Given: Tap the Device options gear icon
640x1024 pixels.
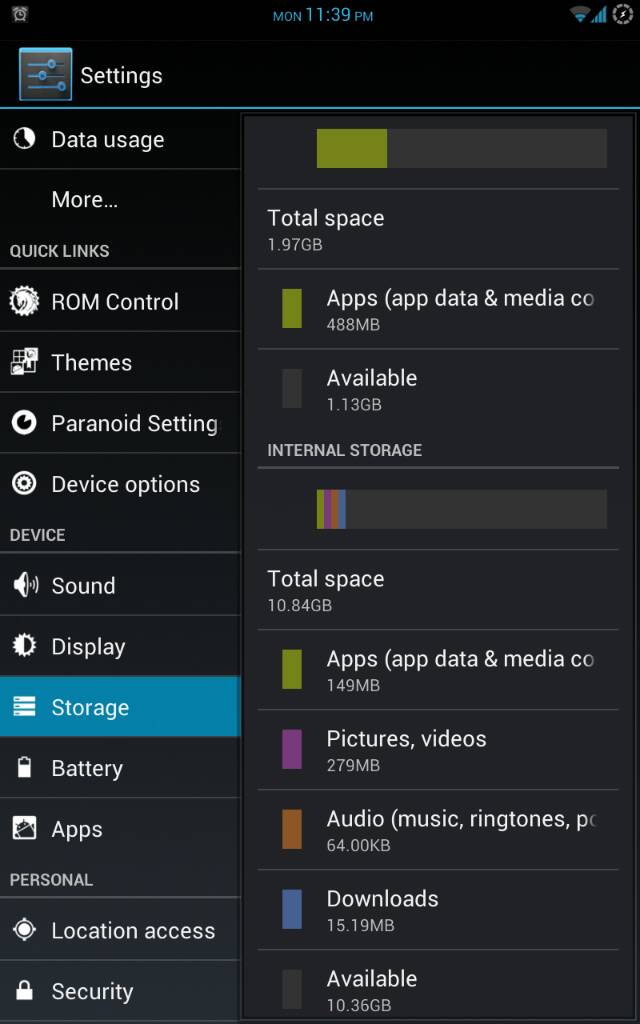Looking at the screenshot, I should 24,484.
